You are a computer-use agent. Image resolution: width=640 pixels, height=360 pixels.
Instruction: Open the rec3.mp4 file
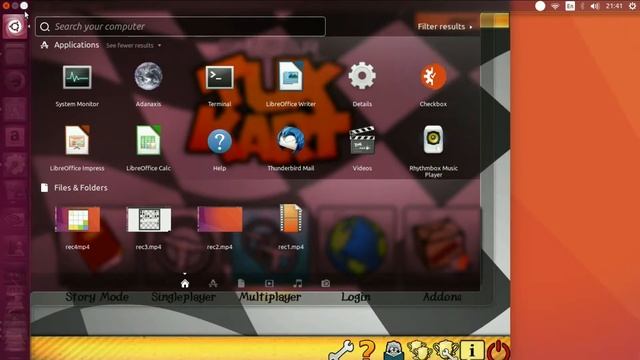point(149,220)
